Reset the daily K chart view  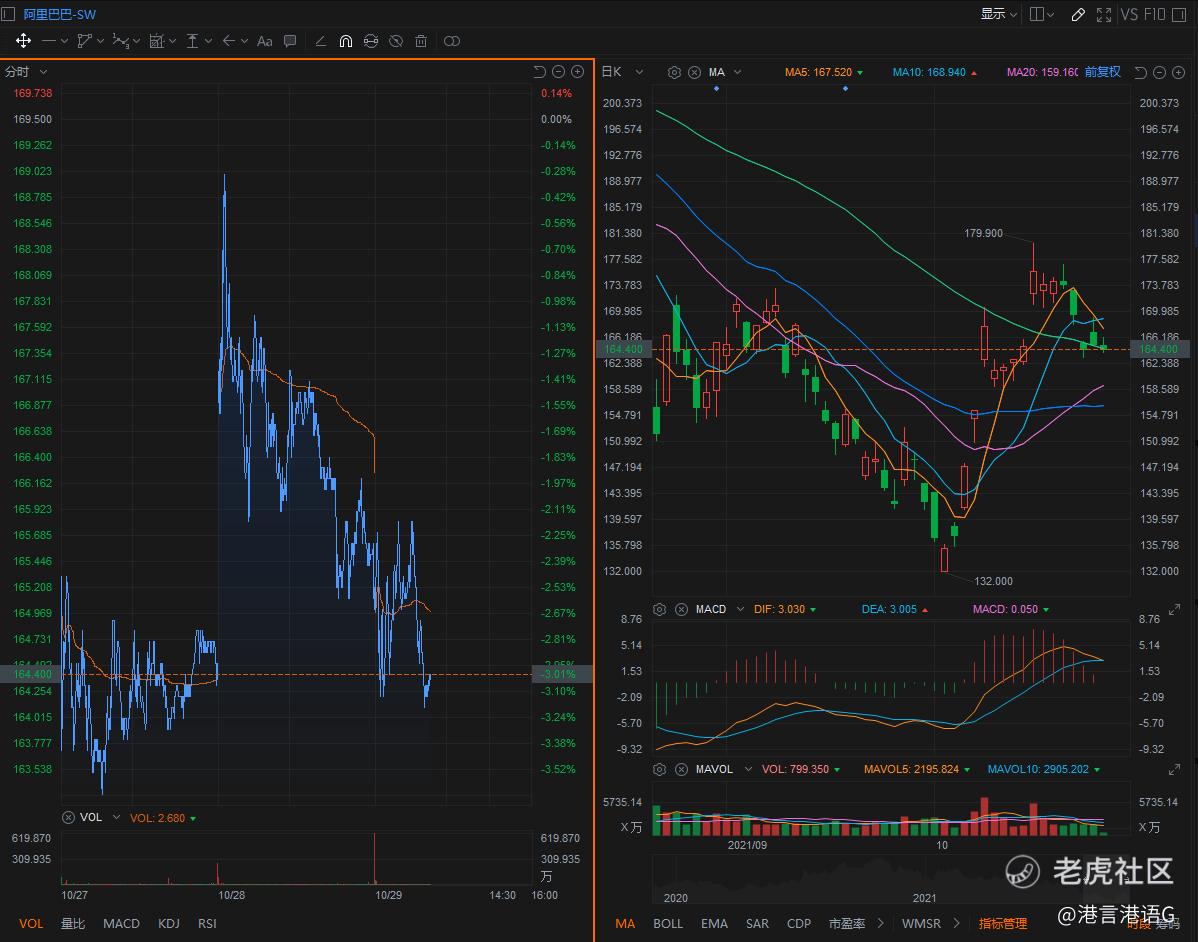[x=1140, y=73]
